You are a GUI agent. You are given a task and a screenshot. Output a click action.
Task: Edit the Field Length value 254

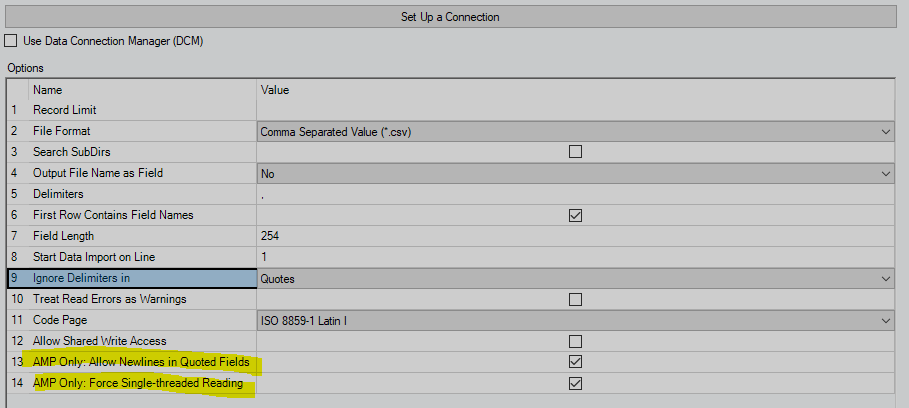575,236
